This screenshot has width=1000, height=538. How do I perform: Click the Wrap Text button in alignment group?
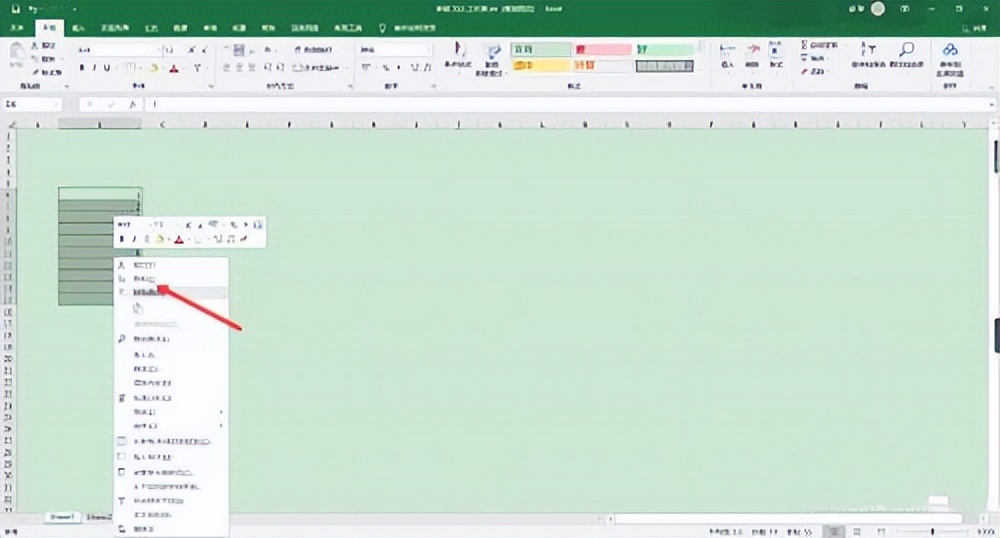[312, 50]
